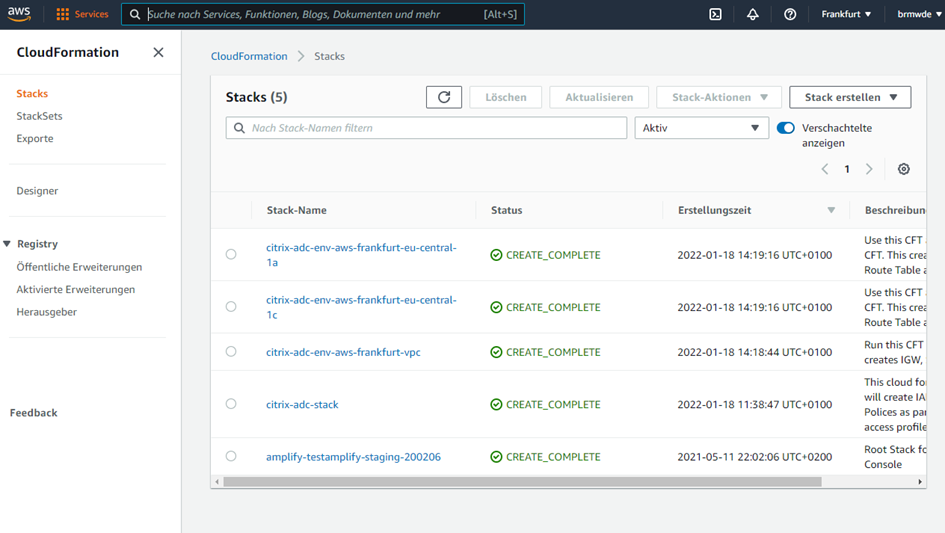
Task: Open the notifications bell
Action: tap(753, 14)
